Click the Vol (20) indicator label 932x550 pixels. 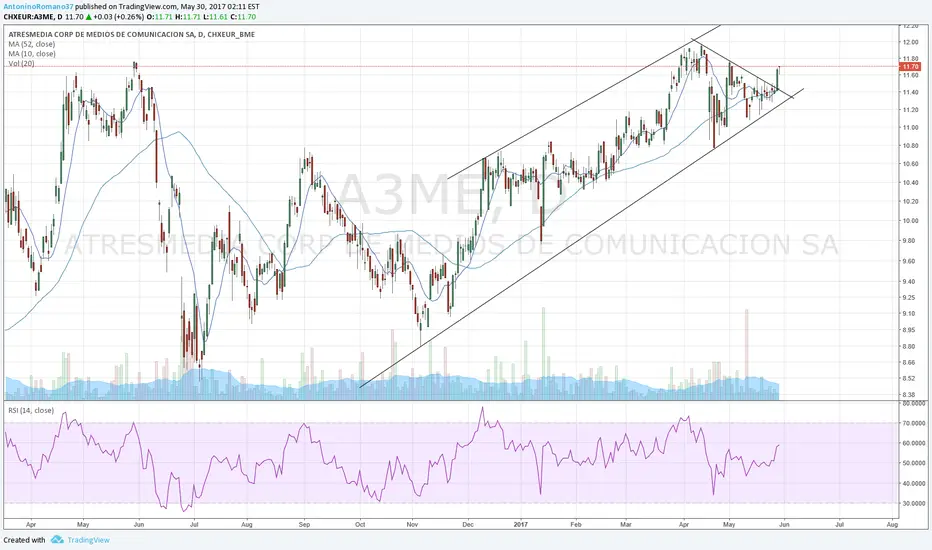click(21, 63)
